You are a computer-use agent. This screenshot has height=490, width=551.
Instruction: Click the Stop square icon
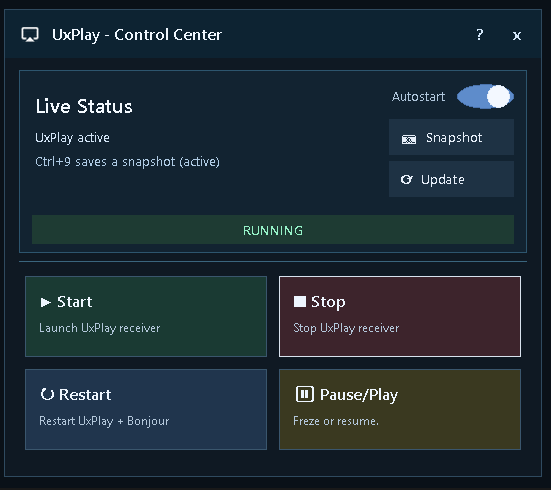coord(300,301)
